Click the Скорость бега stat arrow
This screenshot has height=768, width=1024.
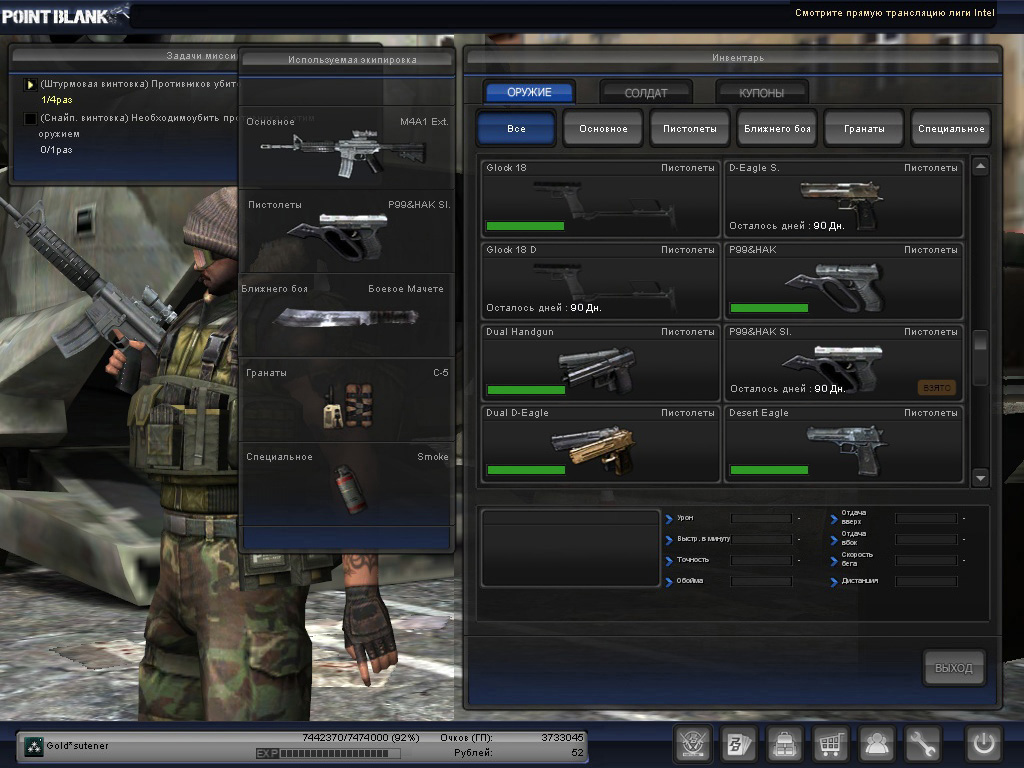tap(833, 561)
